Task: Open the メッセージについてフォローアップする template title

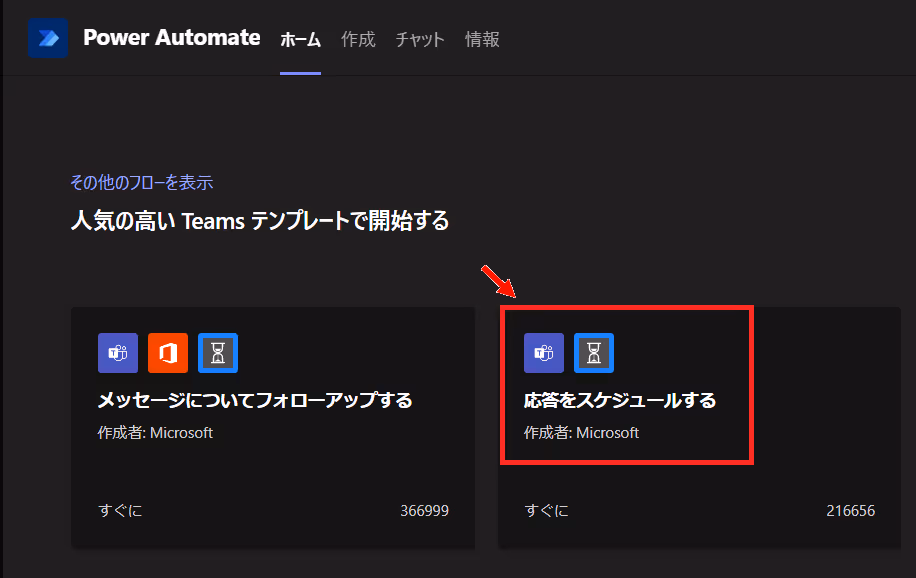Action: point(255,400)
